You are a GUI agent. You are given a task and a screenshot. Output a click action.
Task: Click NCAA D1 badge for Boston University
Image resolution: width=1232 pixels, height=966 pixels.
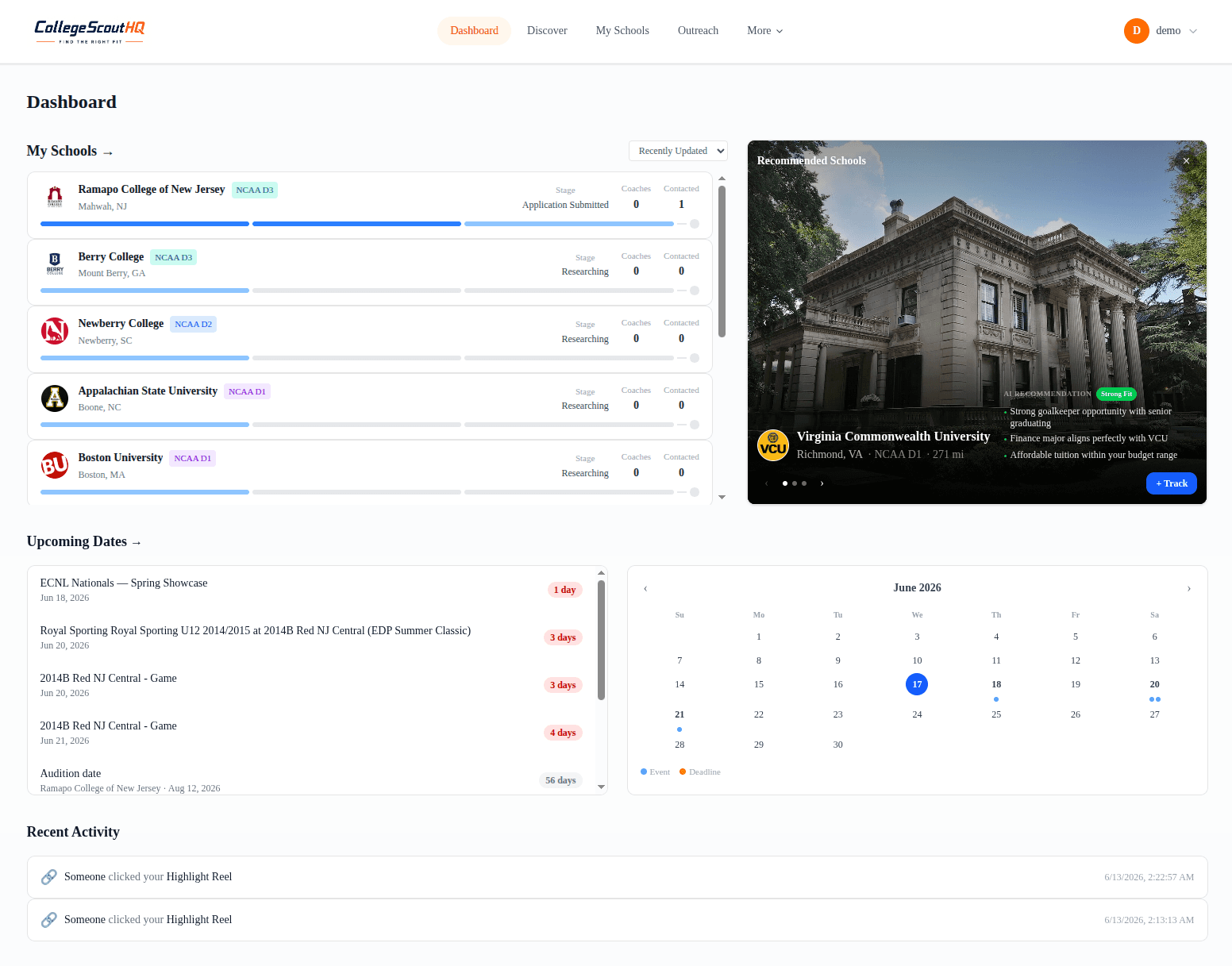(x=193, y=458)
